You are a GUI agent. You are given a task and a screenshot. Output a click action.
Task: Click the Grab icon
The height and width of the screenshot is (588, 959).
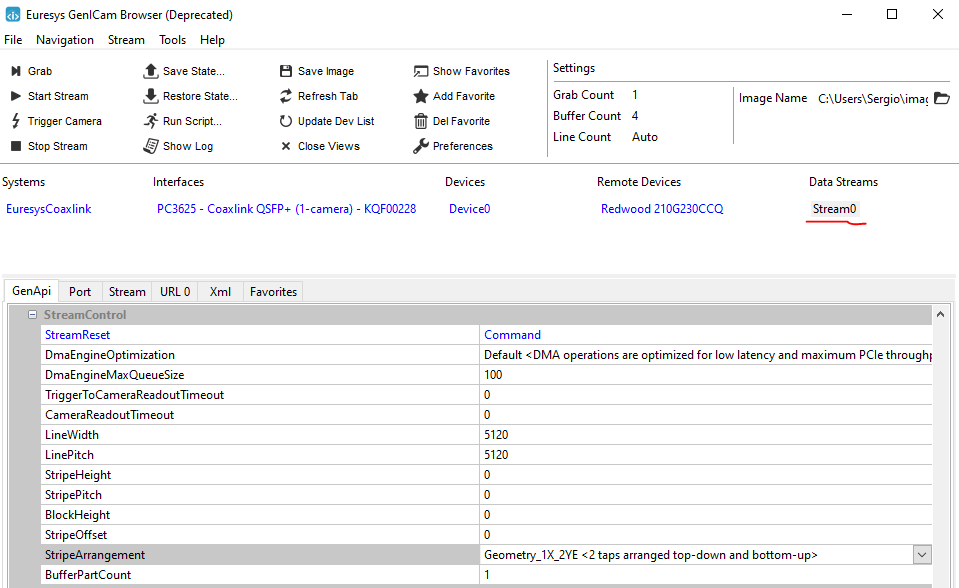[x=16, y=72]
